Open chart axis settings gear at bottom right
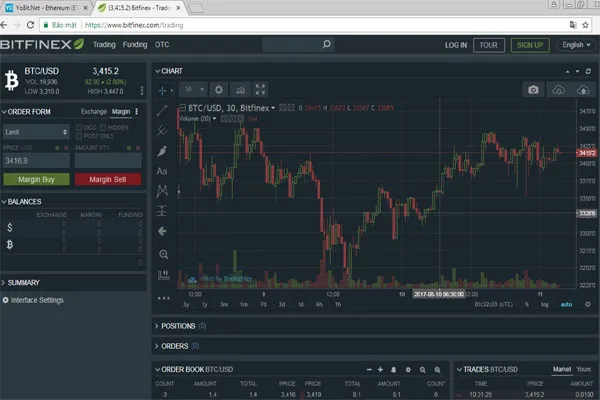The image size is (600, 400). click(588, 305)
